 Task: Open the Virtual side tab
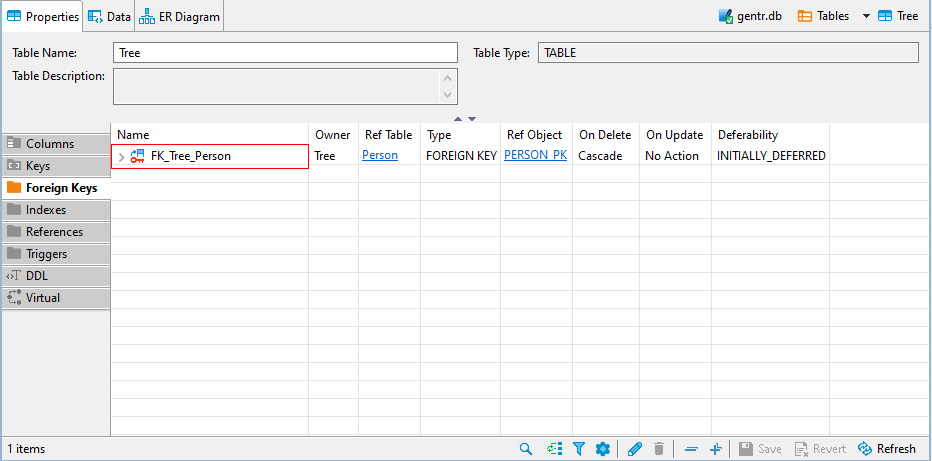(x=56, y=298)
